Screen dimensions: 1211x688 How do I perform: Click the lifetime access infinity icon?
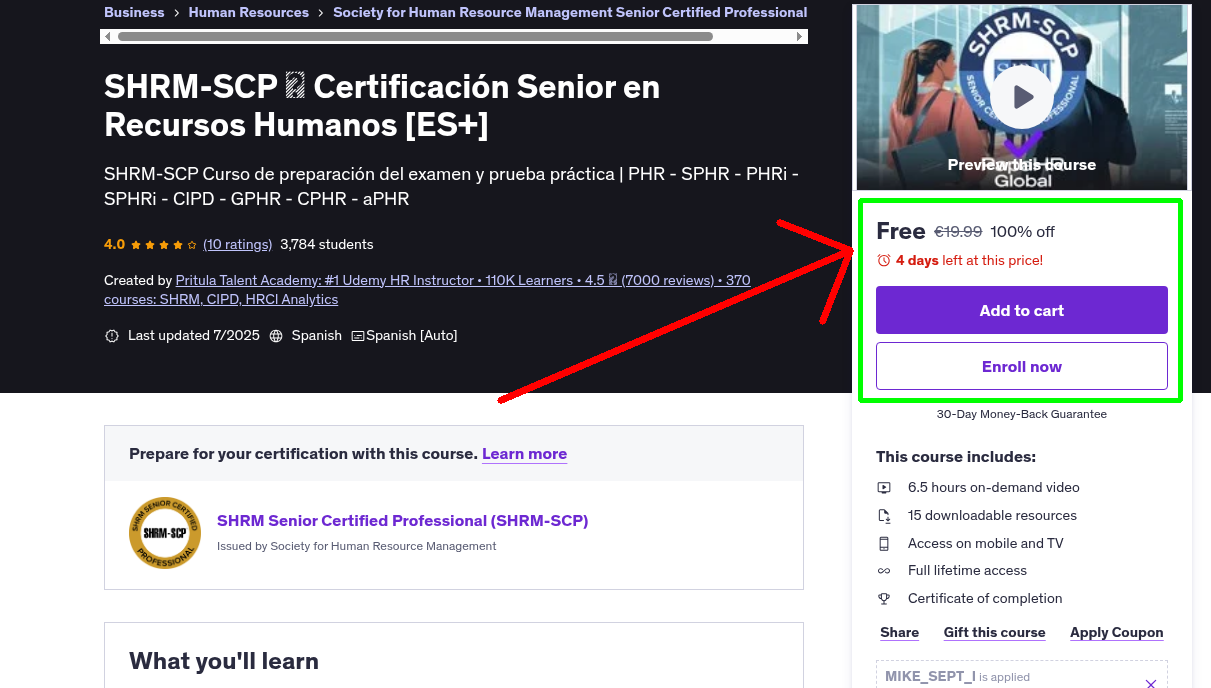tap(884, 571)
